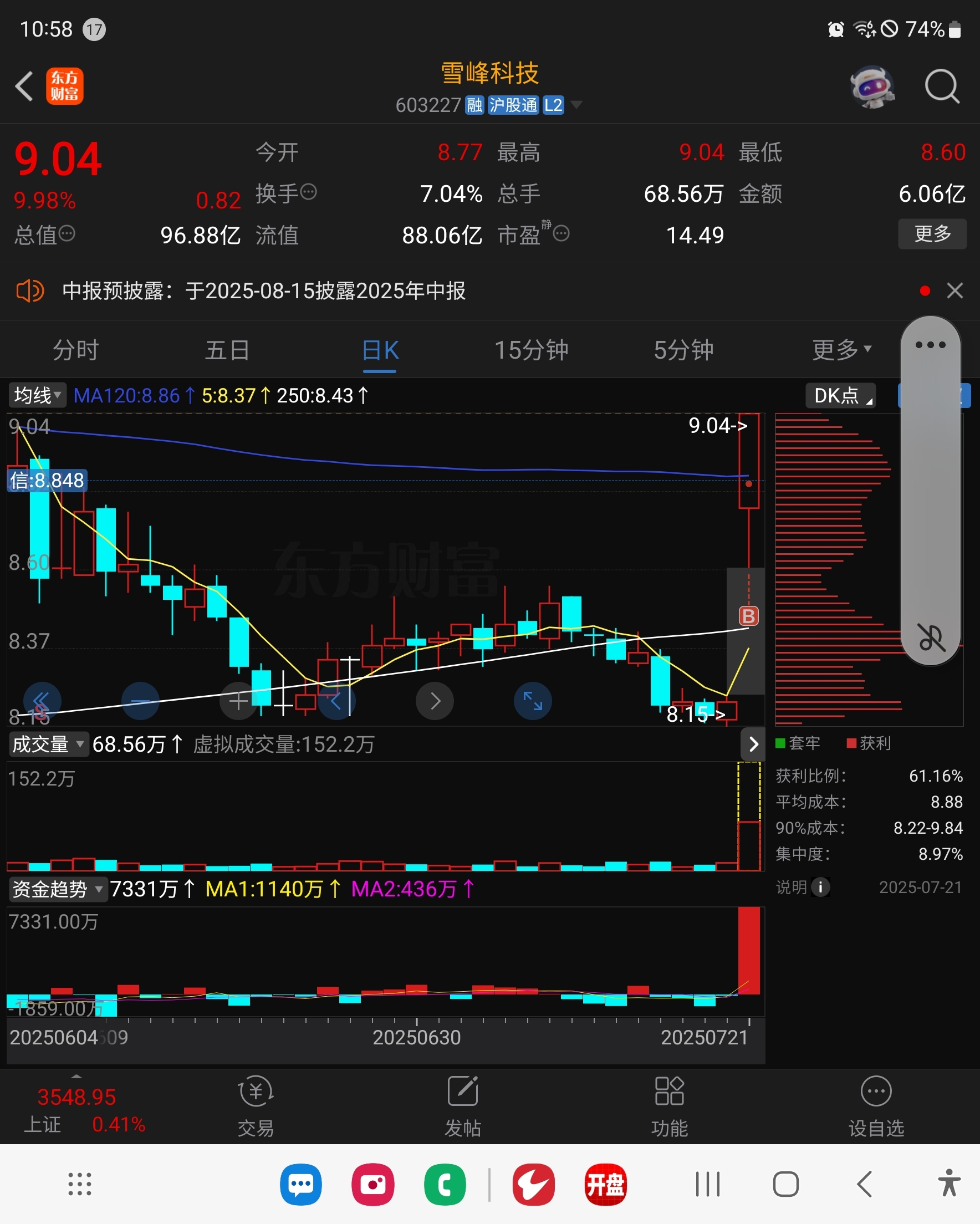Tap the 融 margin trading badge
The width and height of the screenshot is (980, 1224).
474,105
